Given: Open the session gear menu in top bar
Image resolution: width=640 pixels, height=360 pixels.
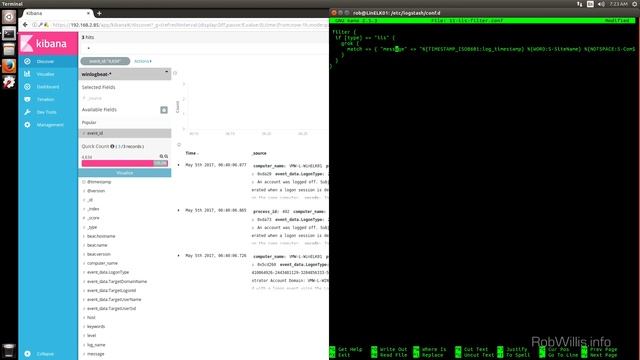Looking at the screenshot, I should pos(635,4).
